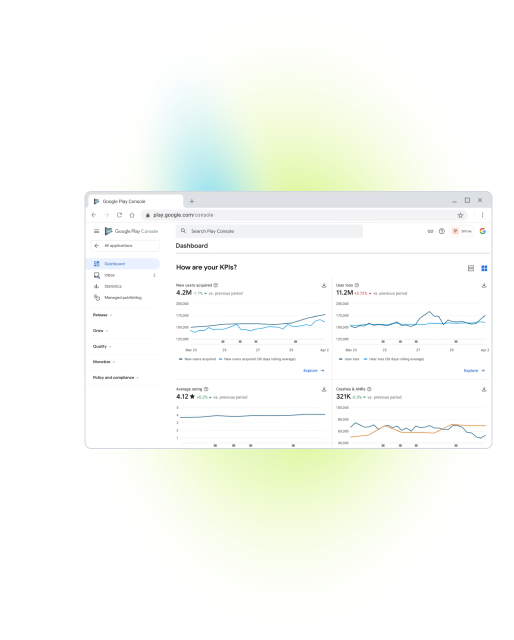
Task: Click Explore link under User loss
Action: (474, 371)
